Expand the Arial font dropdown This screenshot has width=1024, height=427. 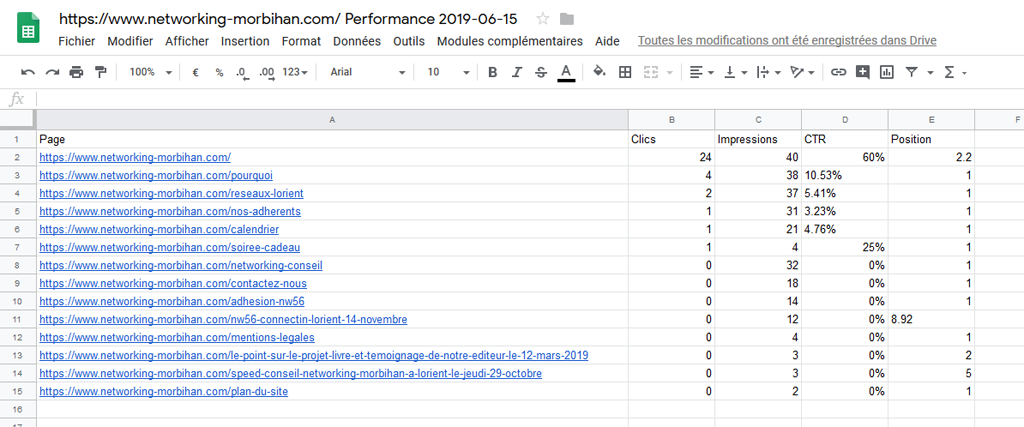click(368, 72)
